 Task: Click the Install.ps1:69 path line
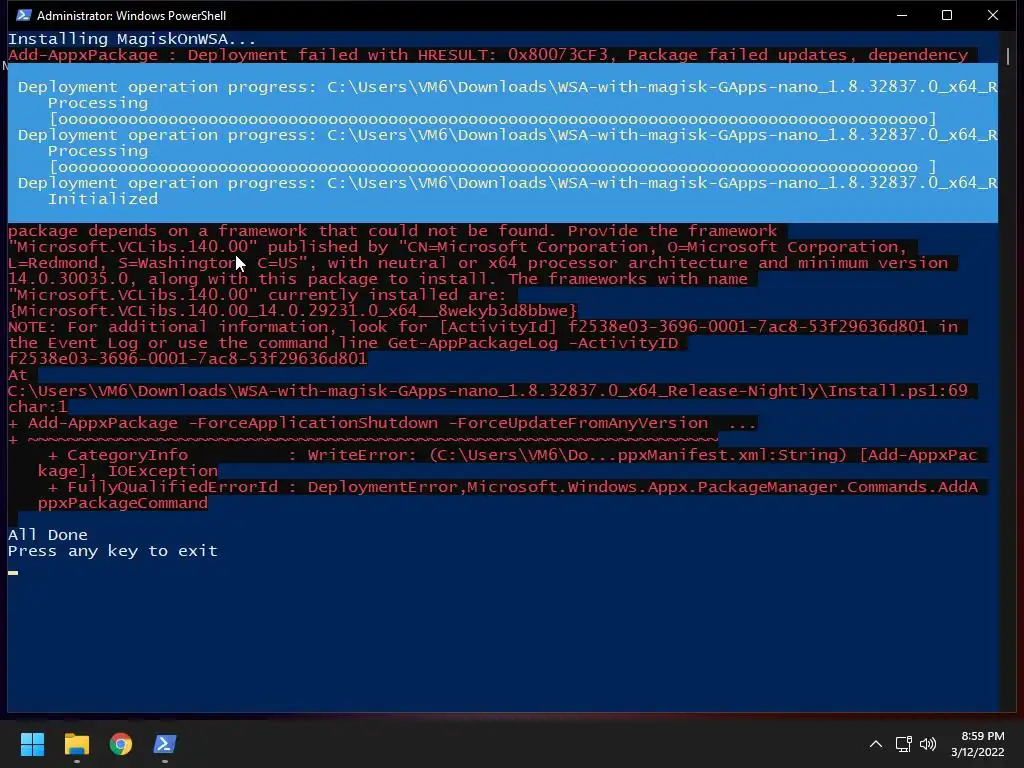click(488, 391)
